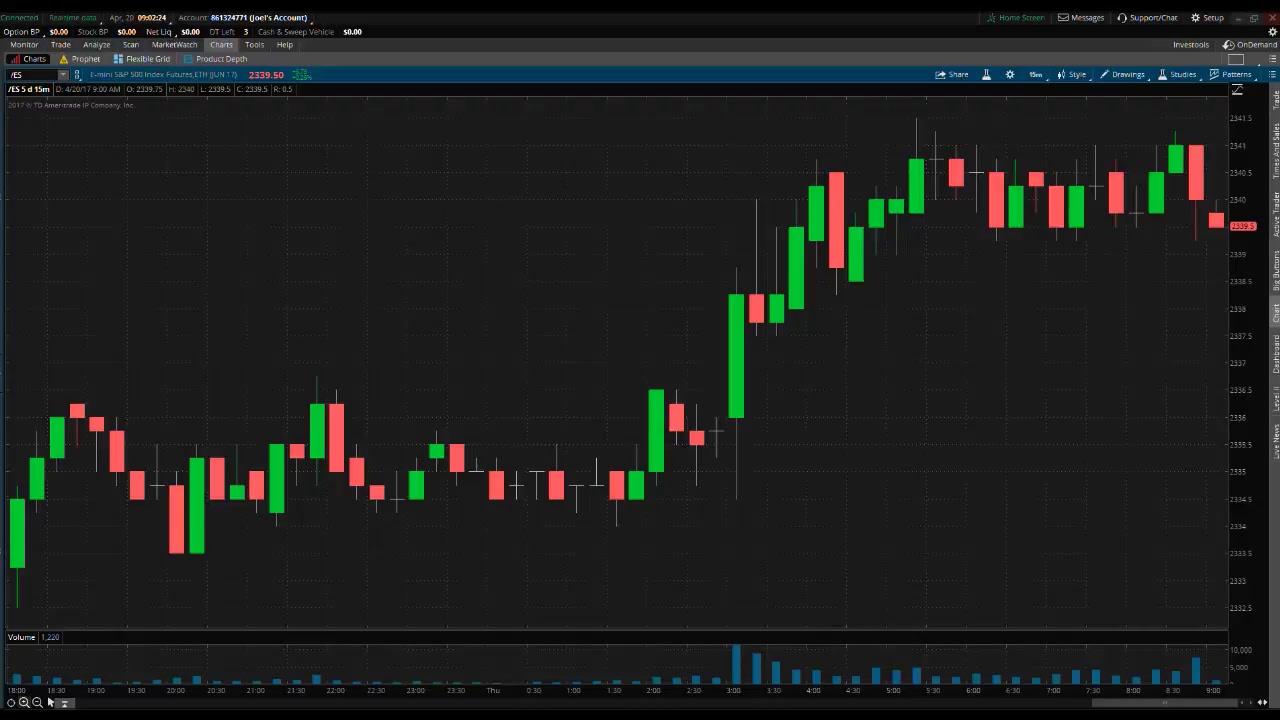The width and height of the screenshot is (1280, 720).
Task: Switch to the Monitor tab
Action: [x=24, y=45]
